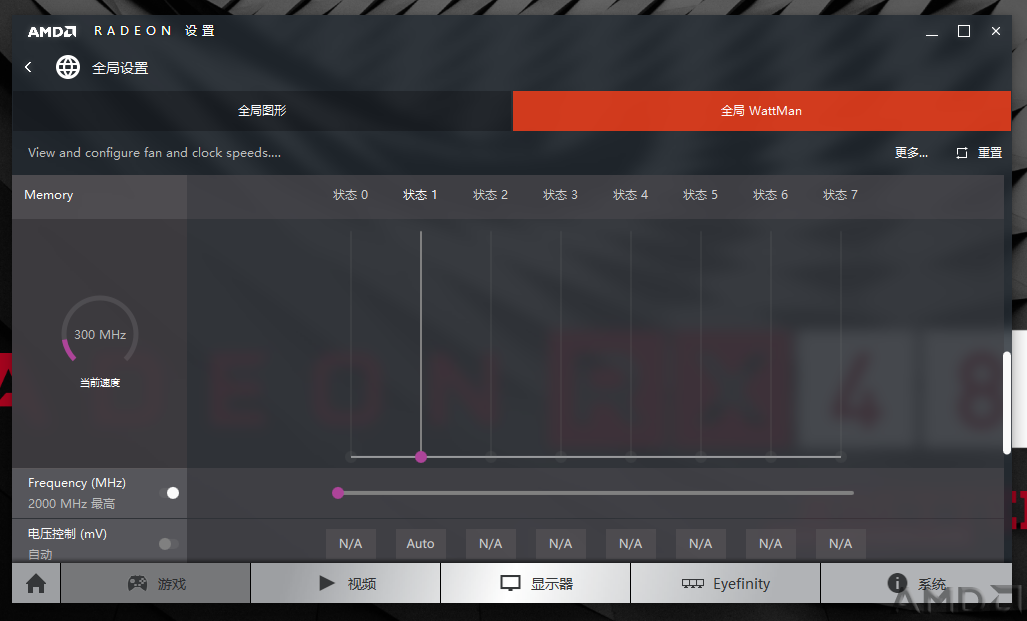Go back using the left arrow
This screenshot has width=1027, height=621.
point(28,67)
